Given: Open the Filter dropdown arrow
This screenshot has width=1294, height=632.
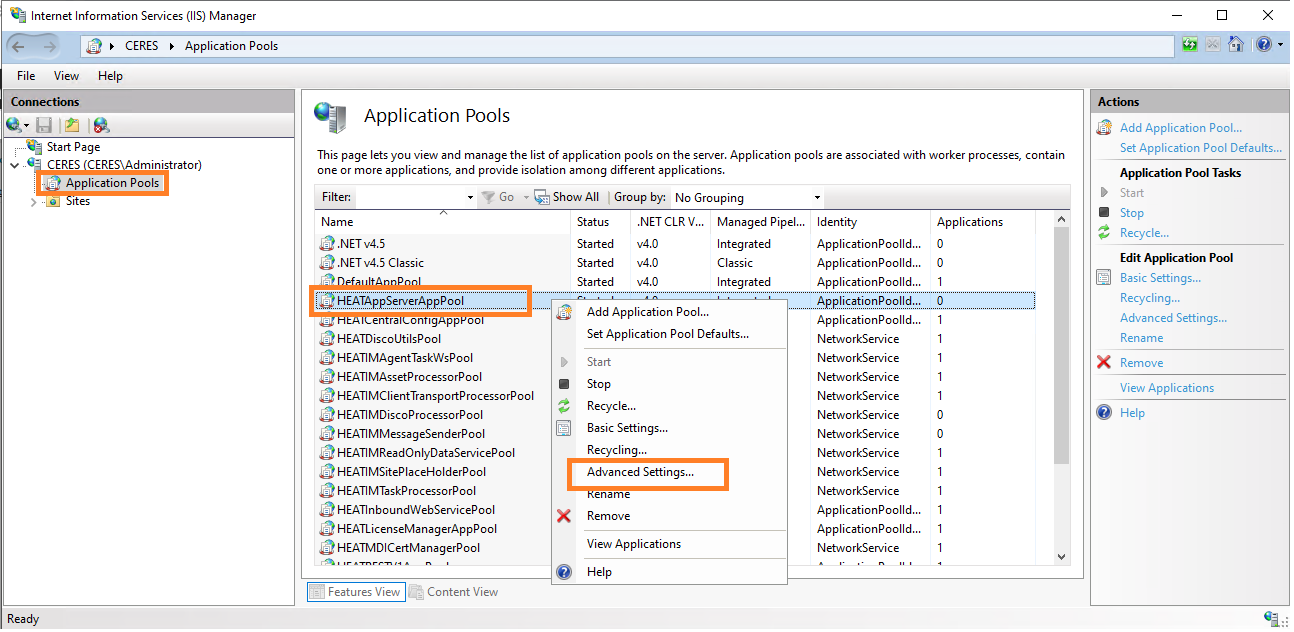Looking at the screenshot, I should (x=470, y=197).
